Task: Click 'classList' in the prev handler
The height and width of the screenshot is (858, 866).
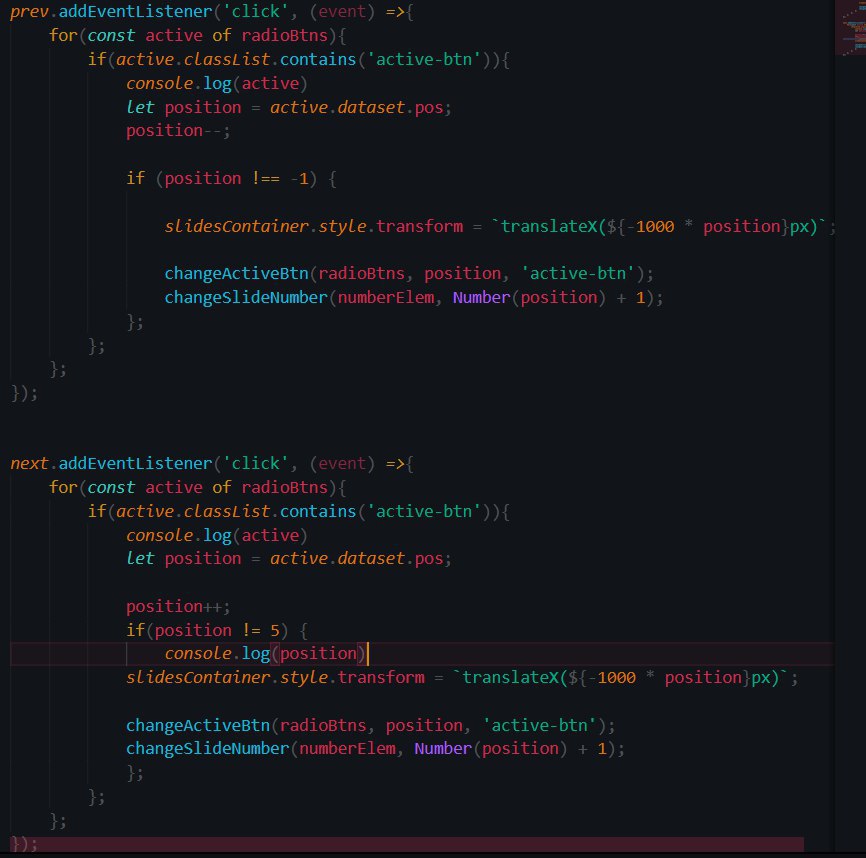Action: 226,59
